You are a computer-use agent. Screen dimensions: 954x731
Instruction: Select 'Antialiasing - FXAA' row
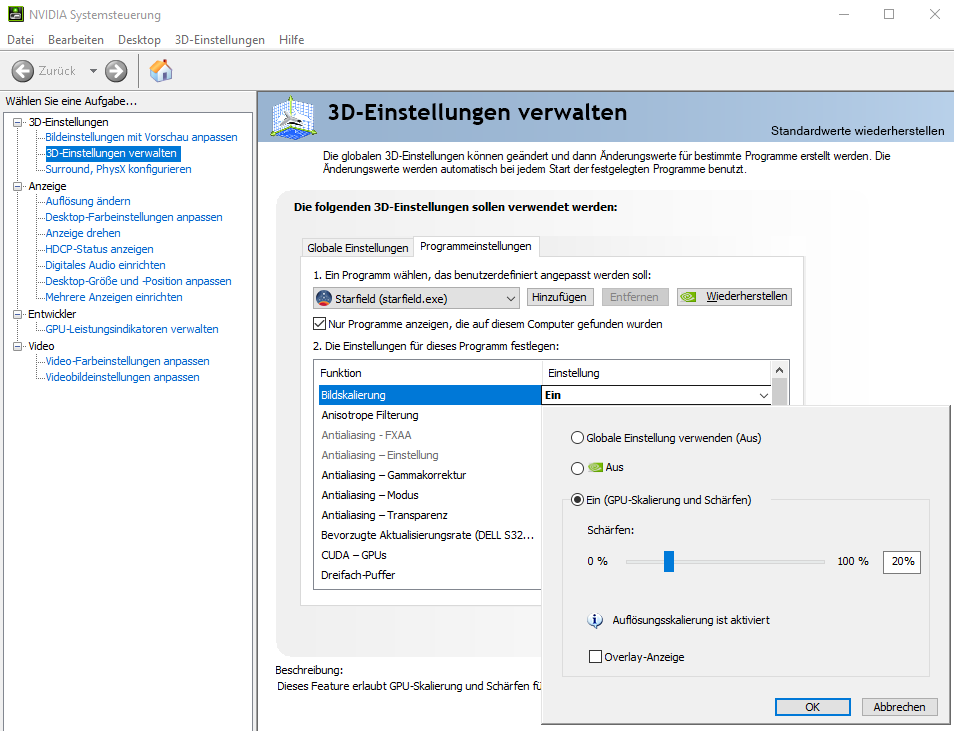point(430,435)
